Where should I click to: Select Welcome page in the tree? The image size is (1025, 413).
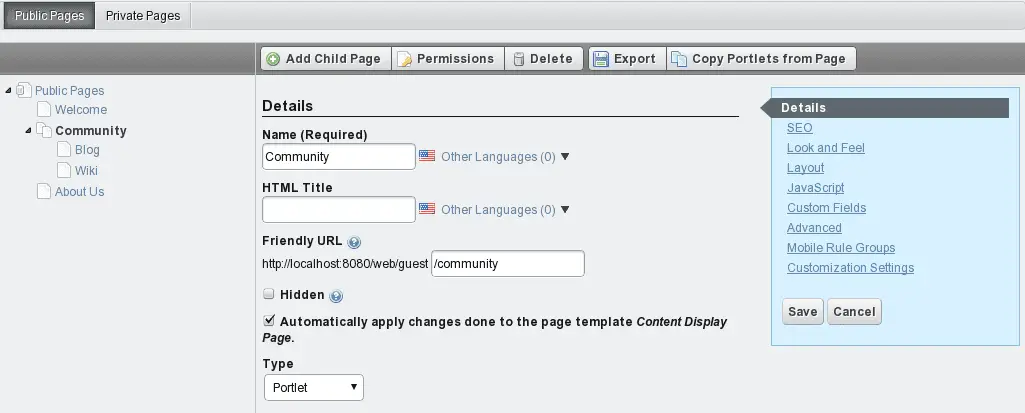pyautogui.click(x=80, y=110)
